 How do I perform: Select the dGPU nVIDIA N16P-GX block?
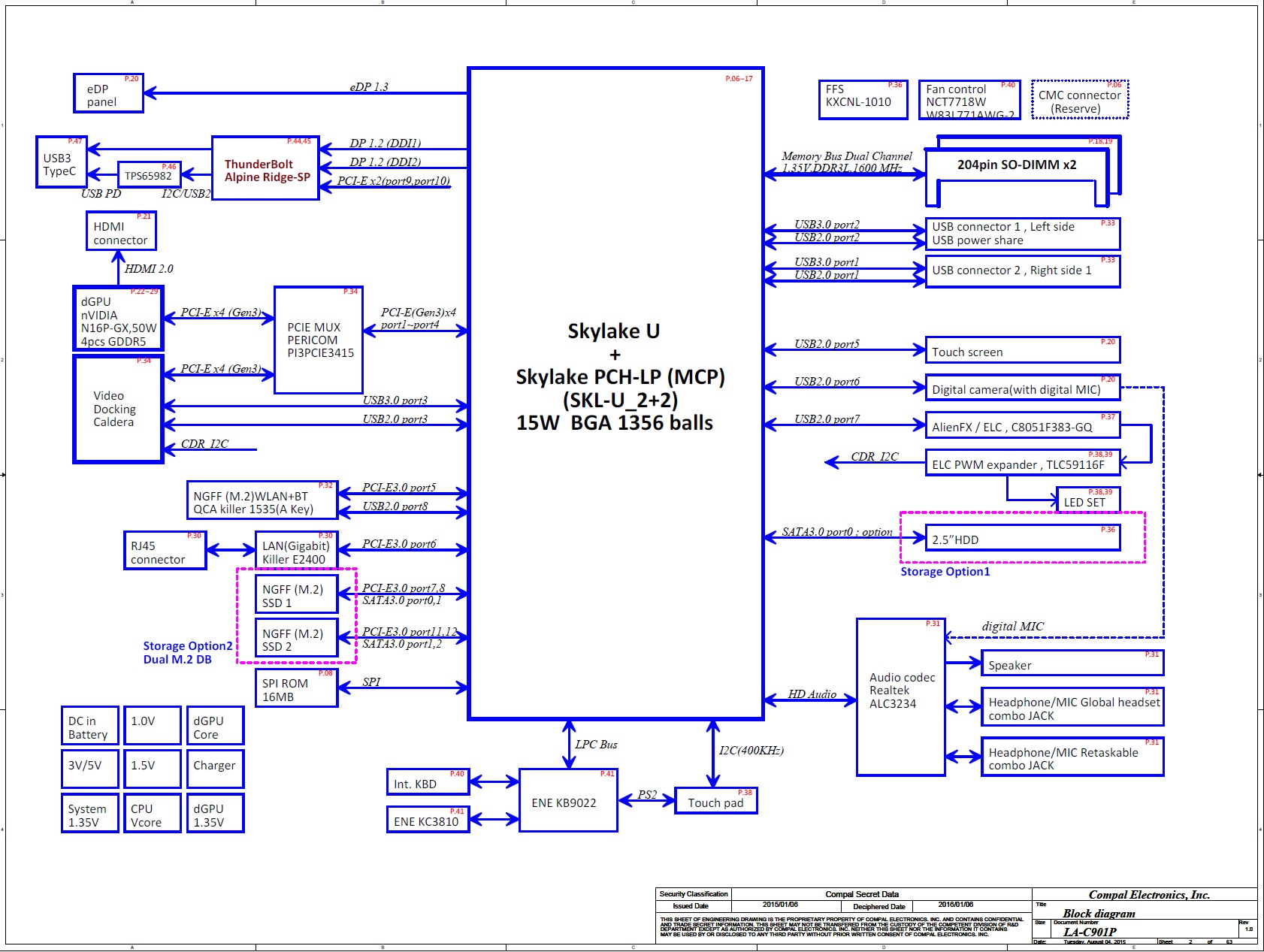[x=118, y=319]
